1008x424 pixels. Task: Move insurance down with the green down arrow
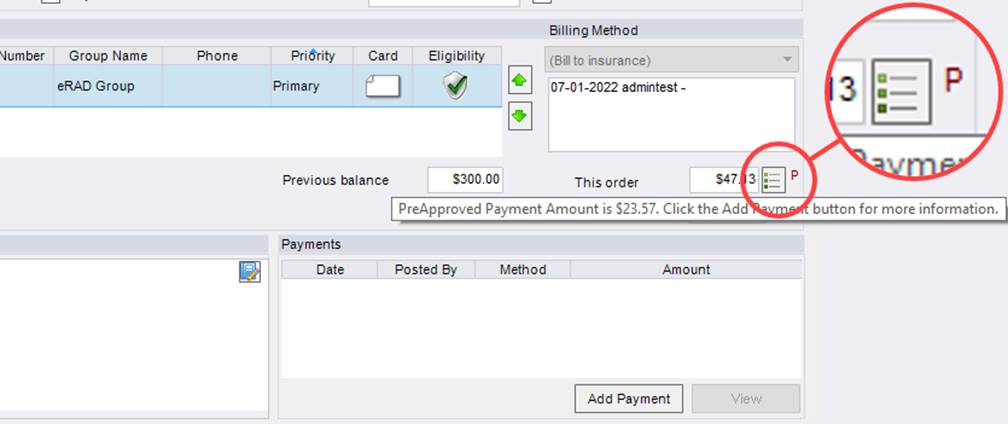click(520, 116)
